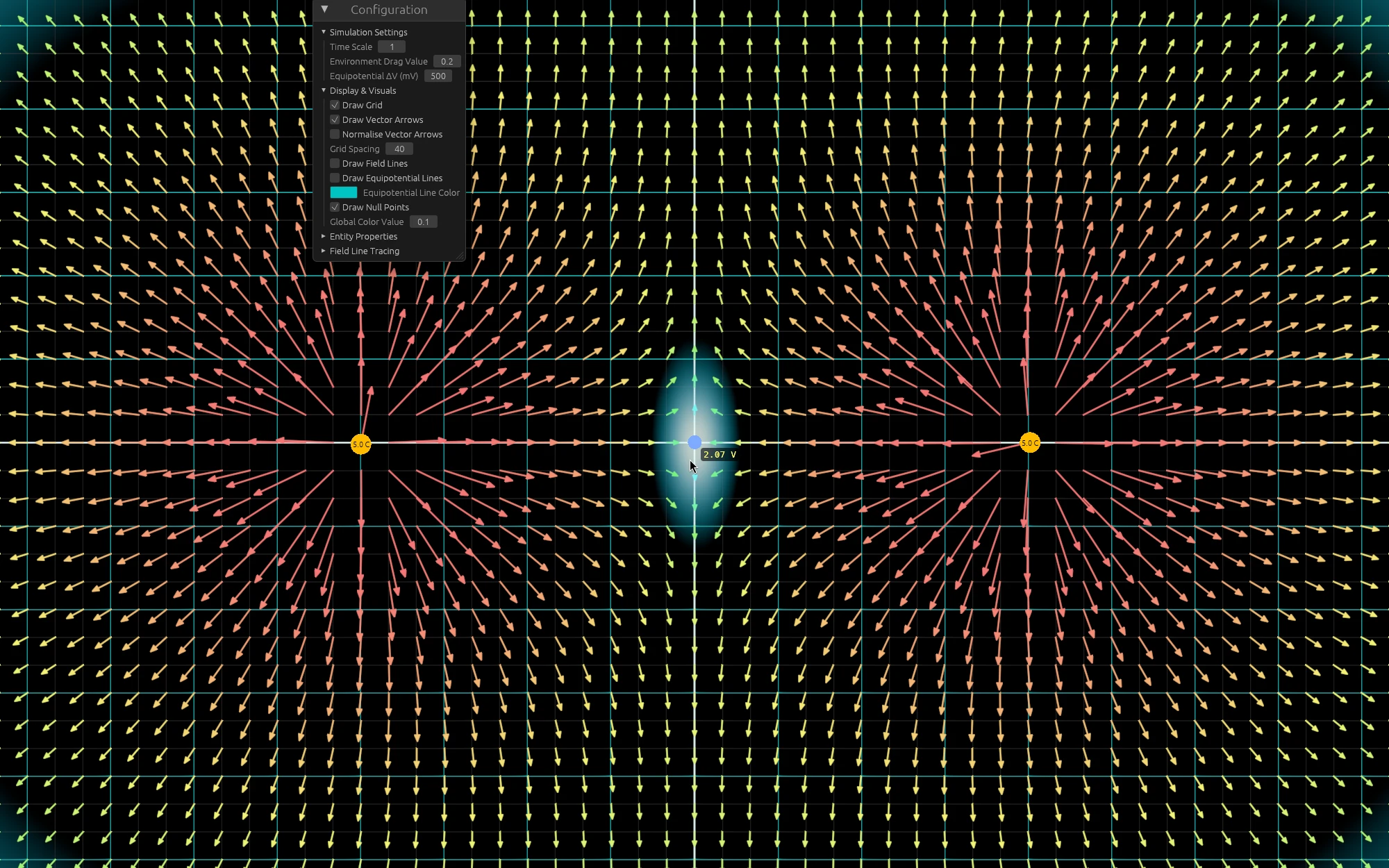Enable Draw Field Lines checkbox
Image resolution: width=1389 pixels, height=868 pixels.
pyautogui.click(x=335, y=163)
